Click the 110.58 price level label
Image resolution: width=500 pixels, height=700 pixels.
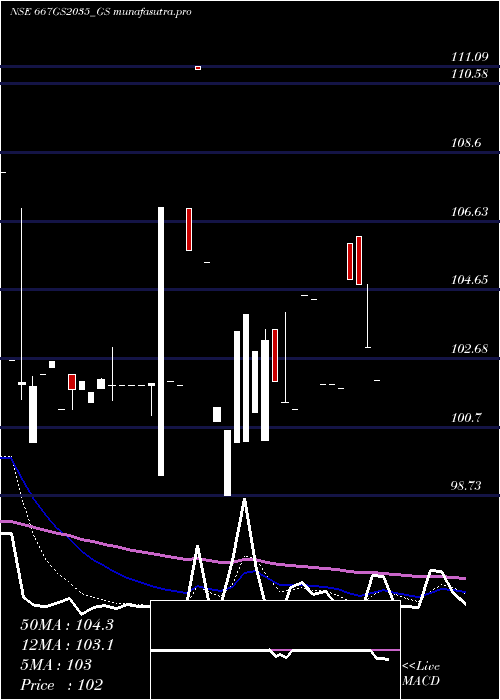click(469, 74)
